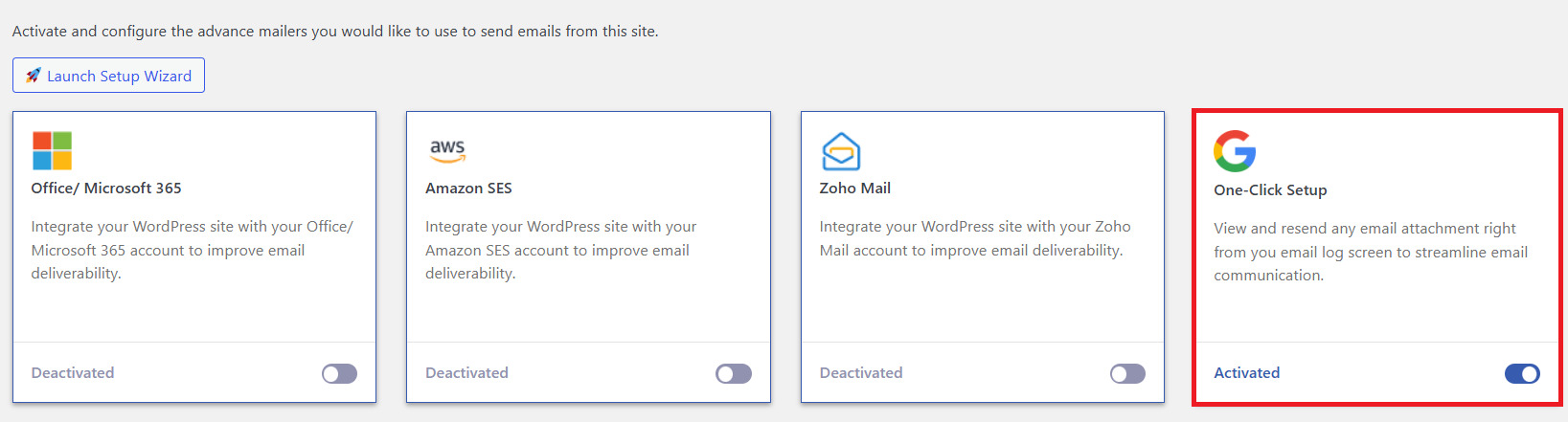Click Deactivated status under Office/ Microsoft 365
The height and width of the screenshot is (422, 1568).
coord(73,373)
